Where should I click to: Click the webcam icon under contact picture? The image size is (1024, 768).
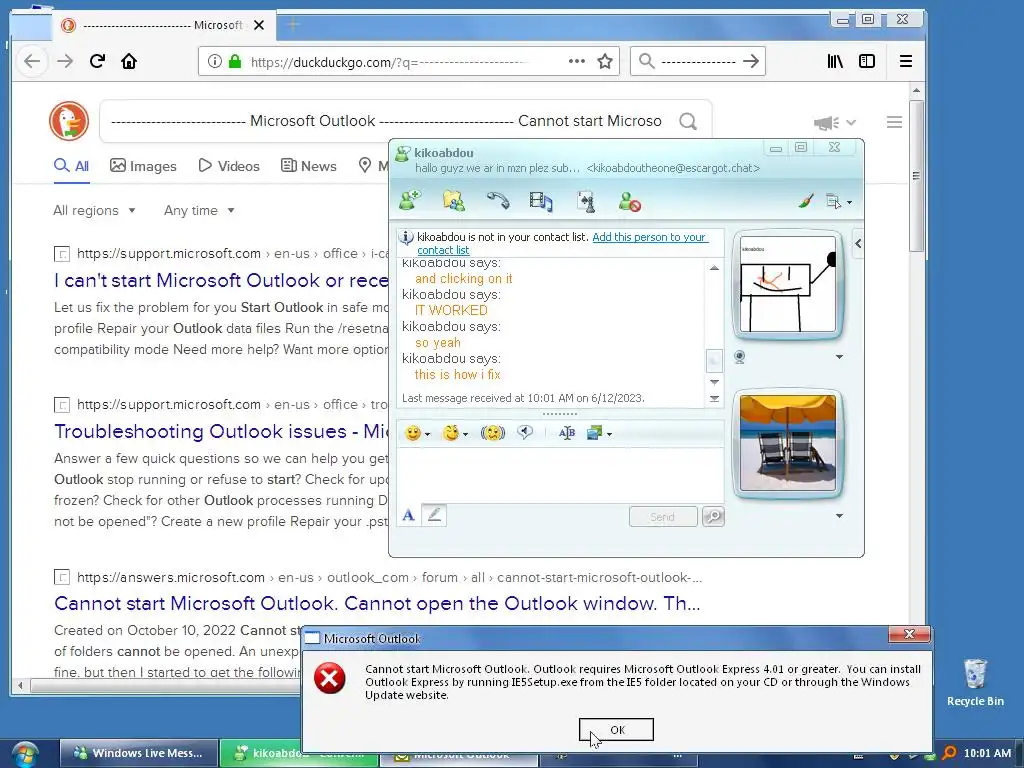[739, 357]
